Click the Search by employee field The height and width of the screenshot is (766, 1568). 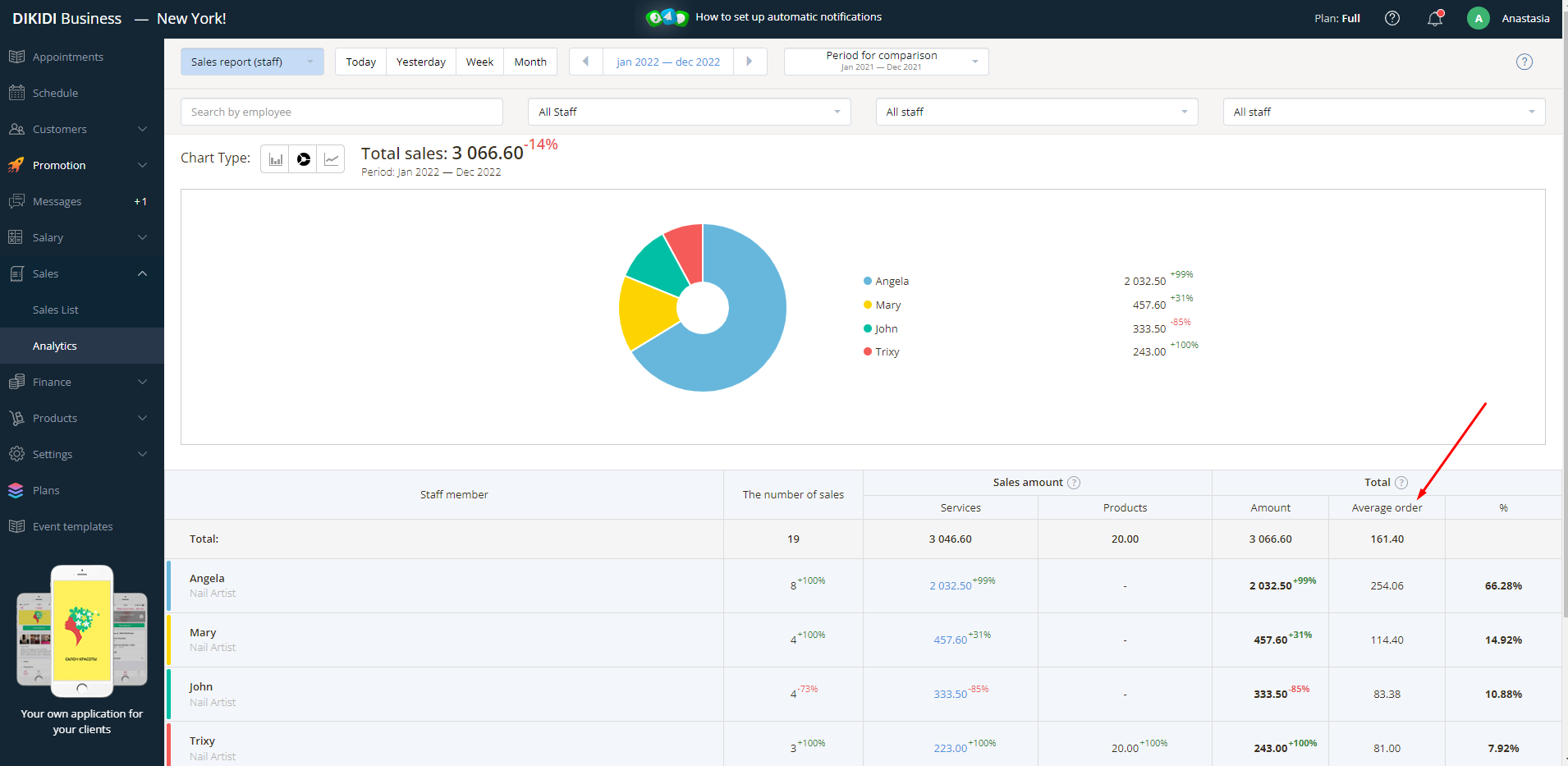coord(342,112)
